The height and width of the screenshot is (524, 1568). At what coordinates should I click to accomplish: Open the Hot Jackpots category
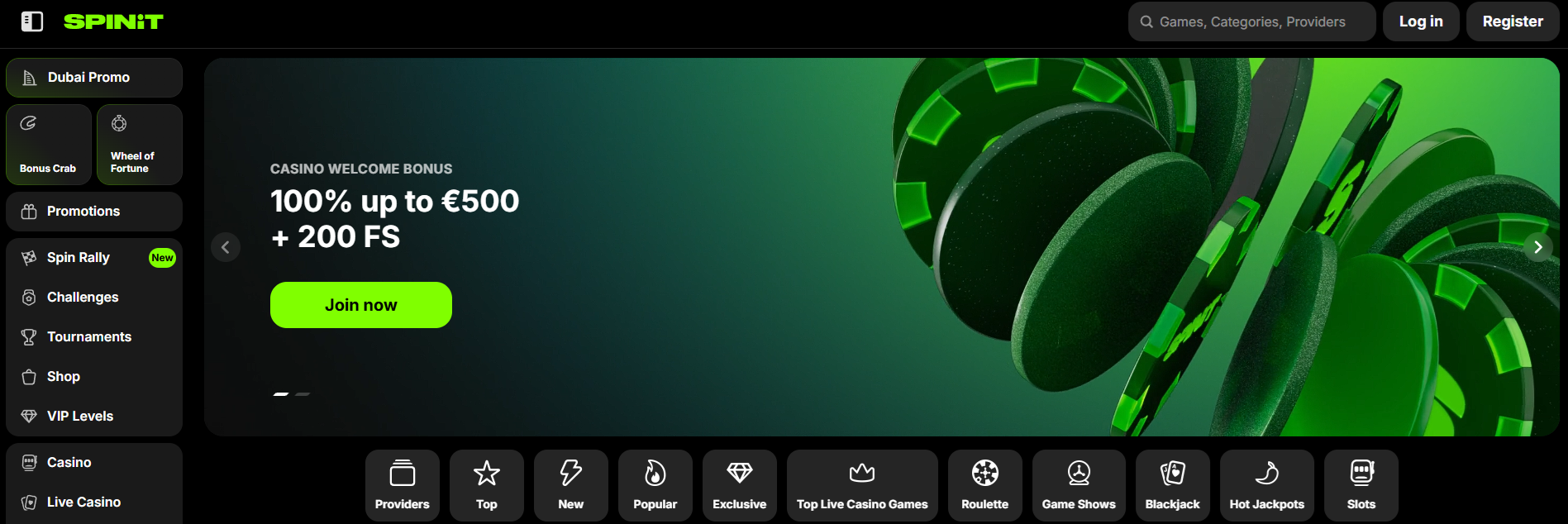1267,485
